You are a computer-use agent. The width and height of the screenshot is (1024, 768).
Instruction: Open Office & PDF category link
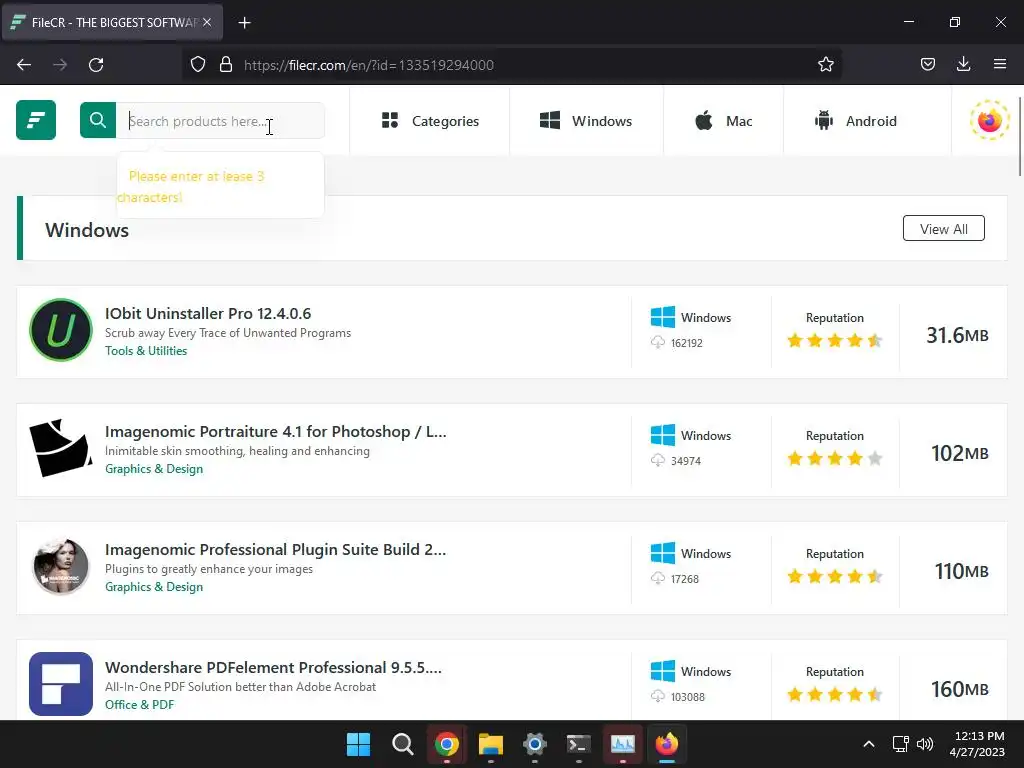point(140,705)
